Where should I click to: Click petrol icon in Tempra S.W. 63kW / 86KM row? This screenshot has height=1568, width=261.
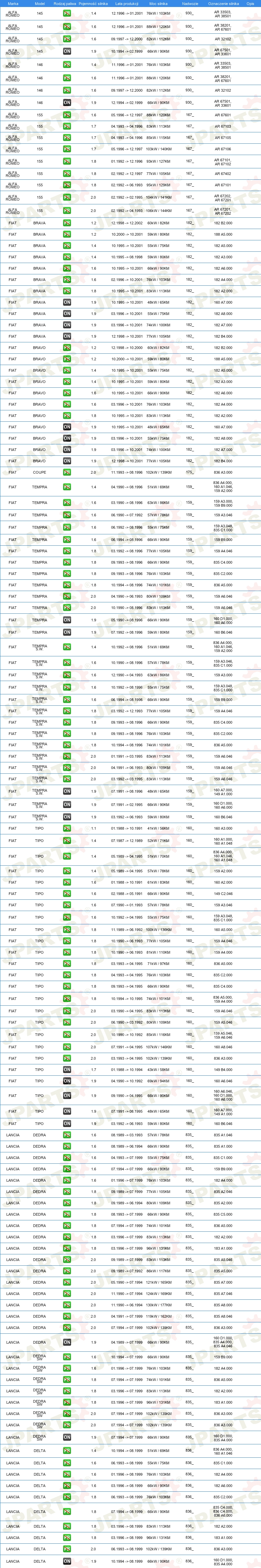pos(67,675)
